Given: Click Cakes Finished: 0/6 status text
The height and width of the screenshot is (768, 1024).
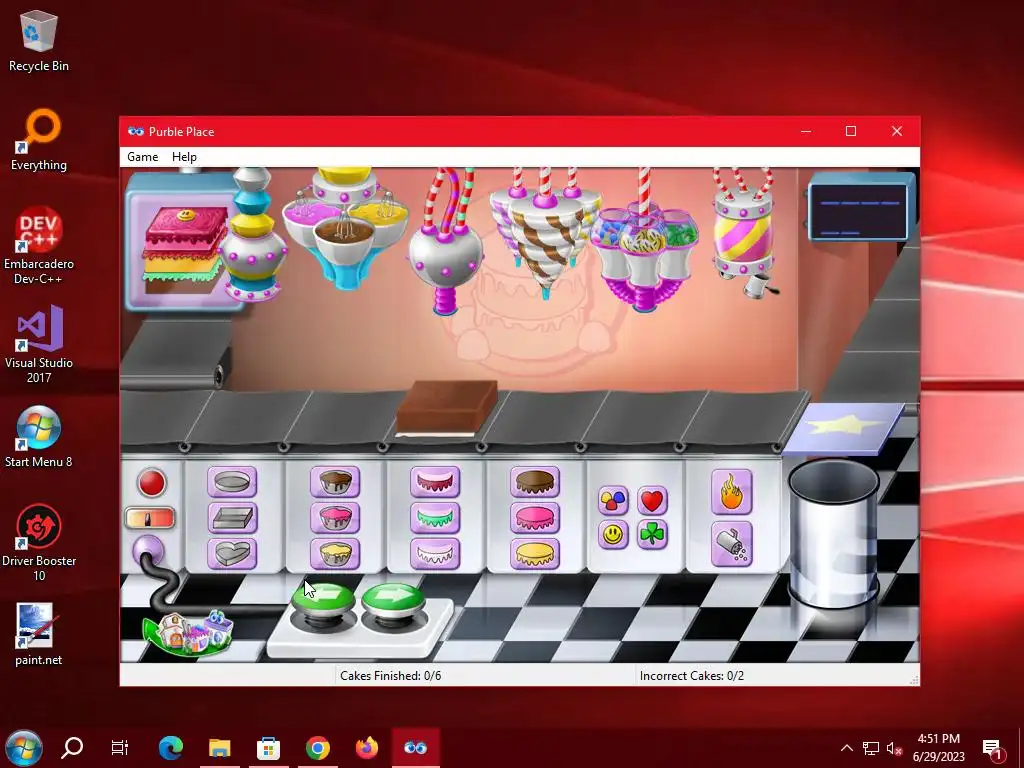Looking at the screenshot, I should coord(391,676).
